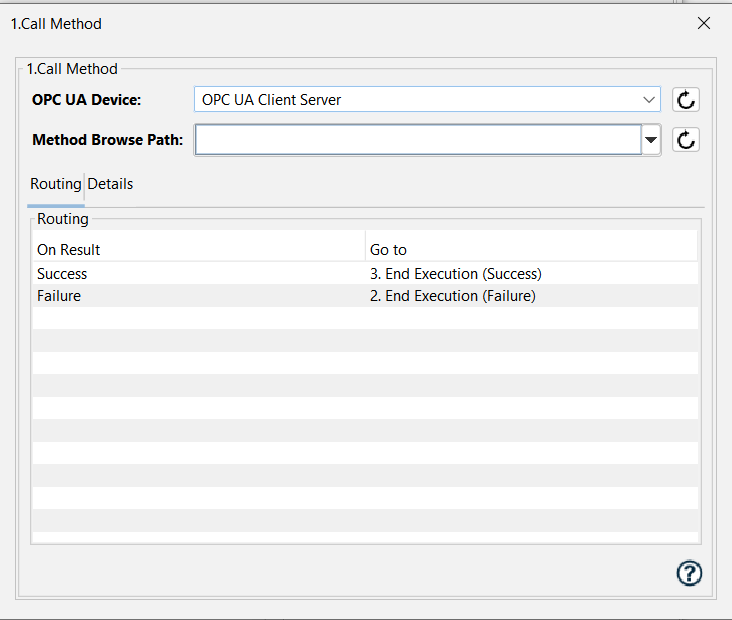Expand the Method Browse Path dropdown arrow
The image size is (732, 620).
tap(651, 140)
